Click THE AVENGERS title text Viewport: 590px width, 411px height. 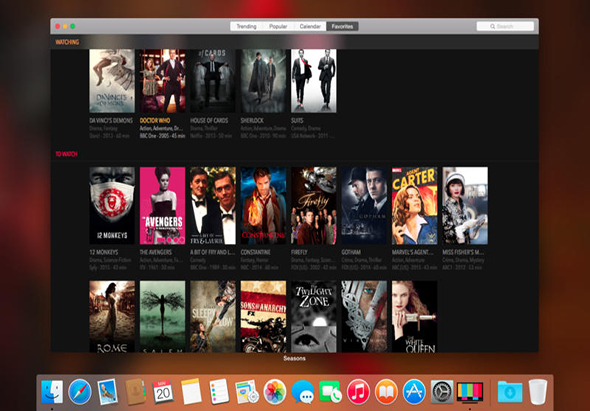156,252
